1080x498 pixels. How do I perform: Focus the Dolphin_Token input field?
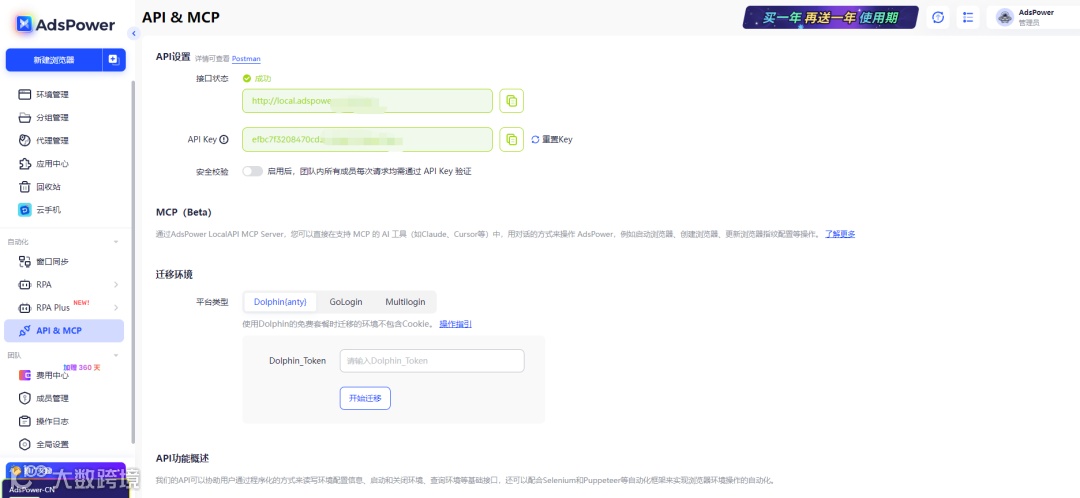pyautogui.click(x=432, y=361)
